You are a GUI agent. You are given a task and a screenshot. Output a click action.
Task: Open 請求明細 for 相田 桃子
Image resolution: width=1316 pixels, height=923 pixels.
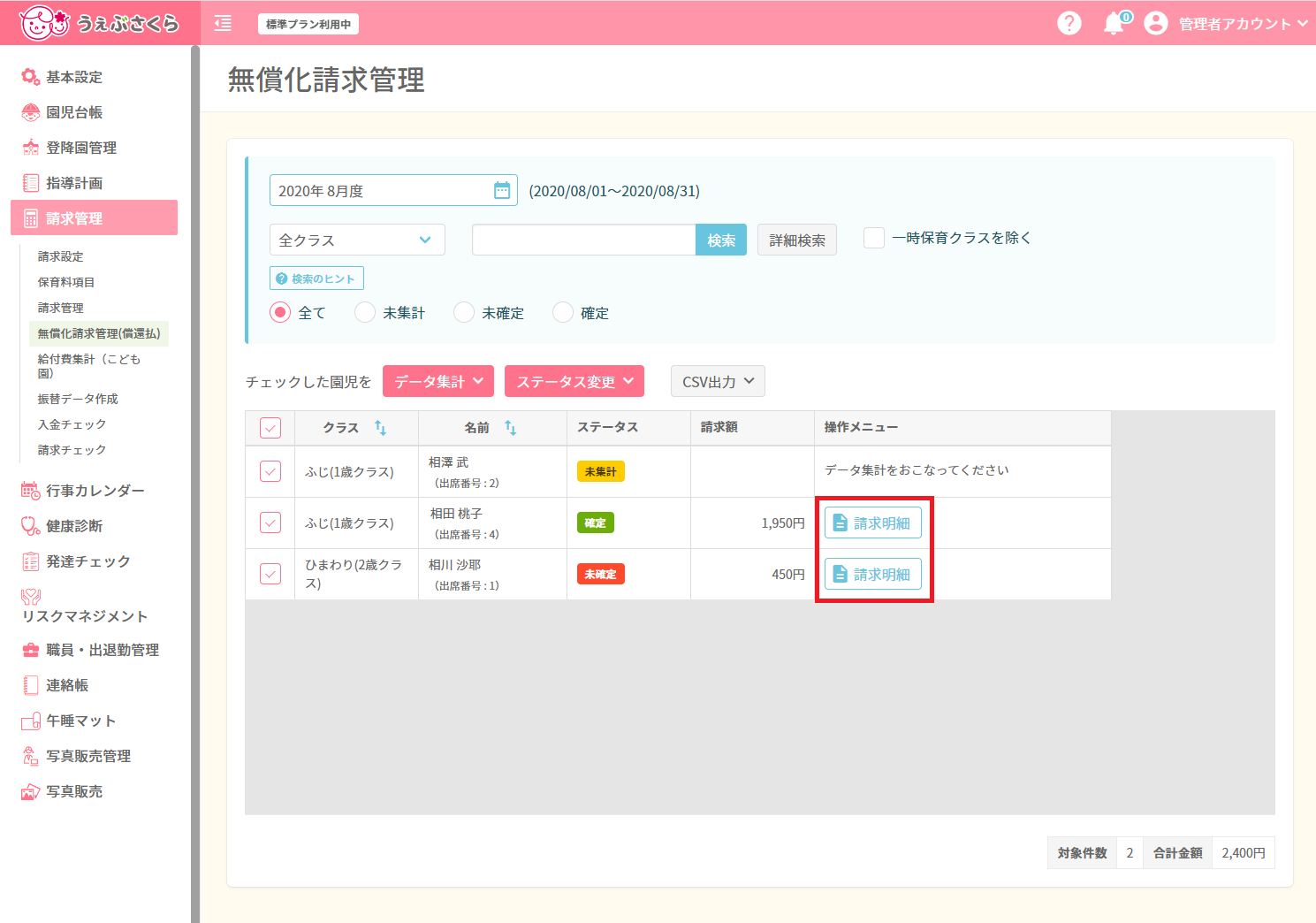tap(873, 523)
